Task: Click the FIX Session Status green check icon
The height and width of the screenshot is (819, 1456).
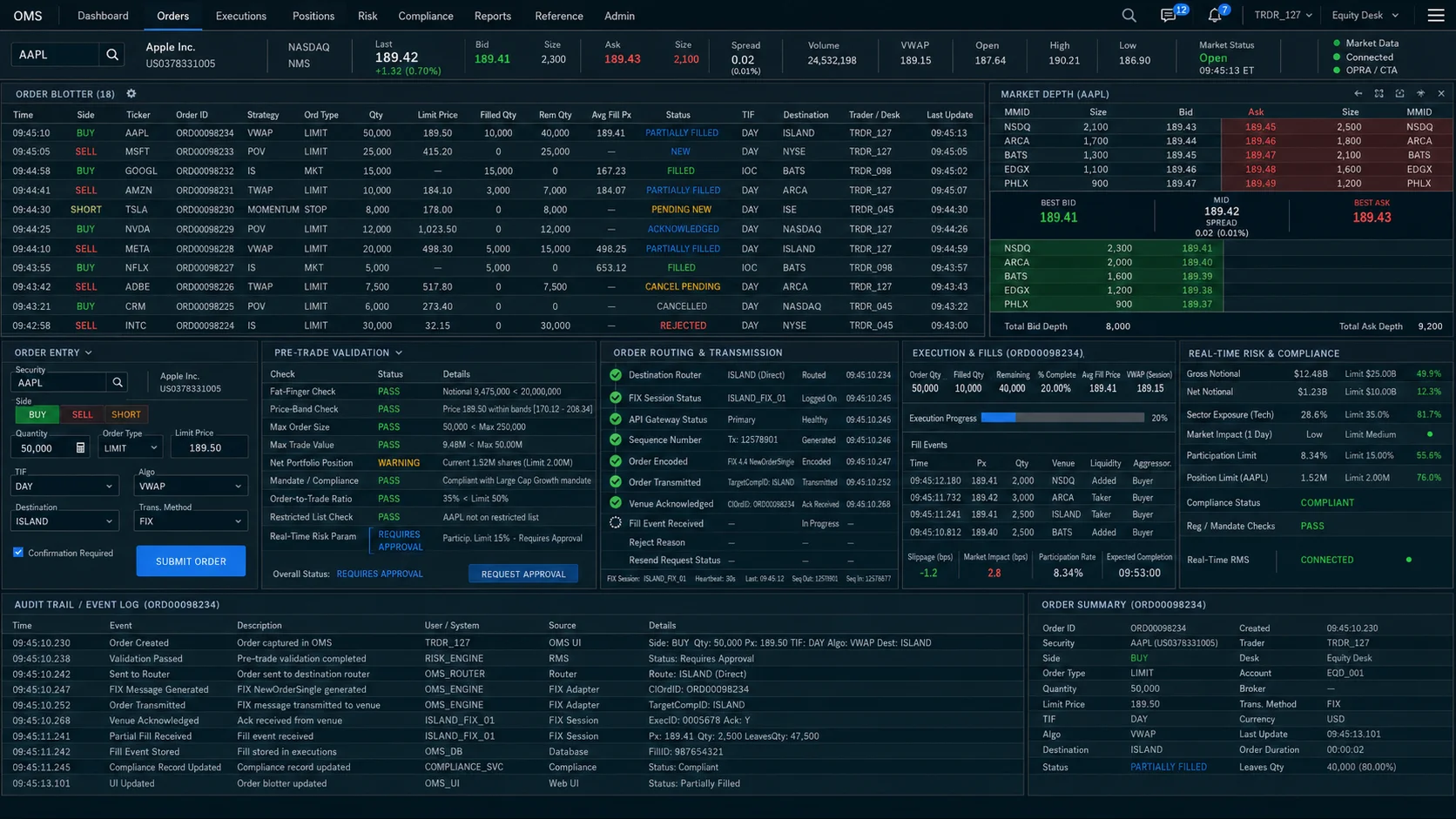Action: (616, 398)
